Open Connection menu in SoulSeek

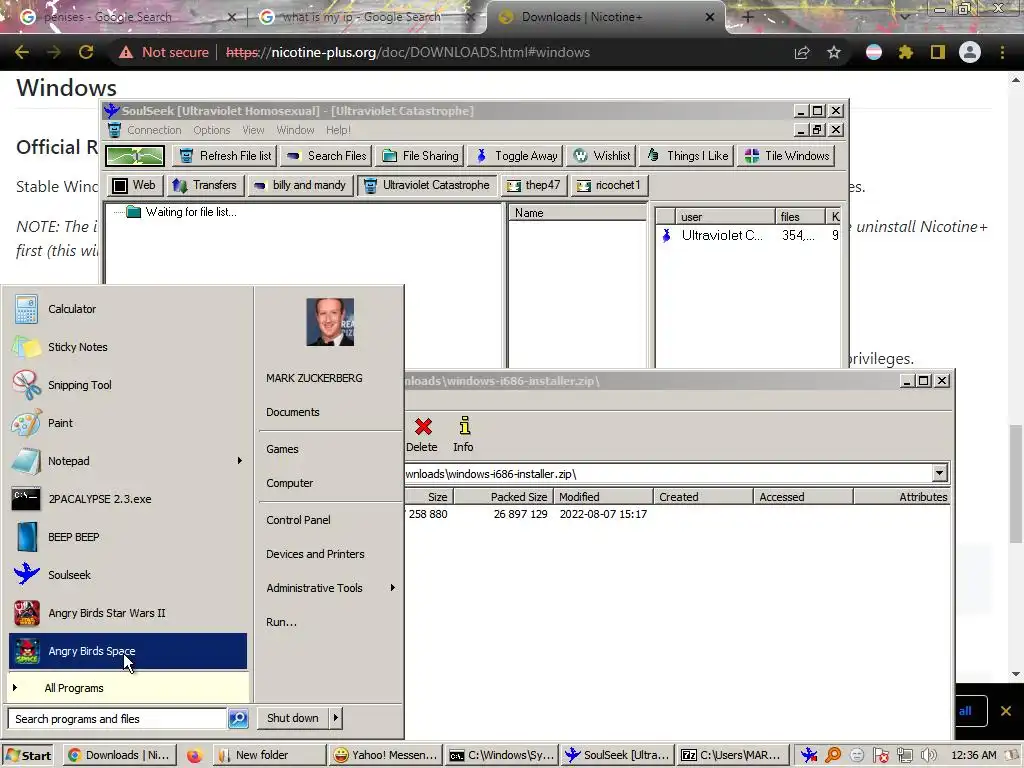[x=154, y=130]
